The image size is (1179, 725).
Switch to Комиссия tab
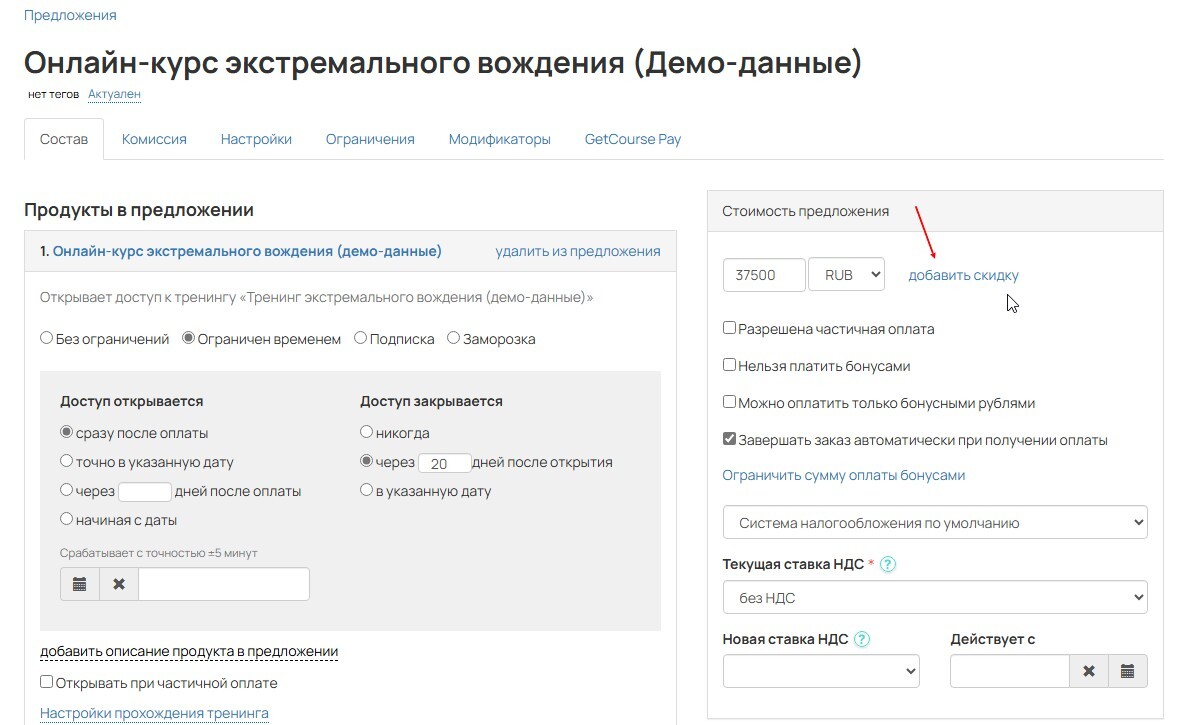pyautogui.click(x=154, y=139)
